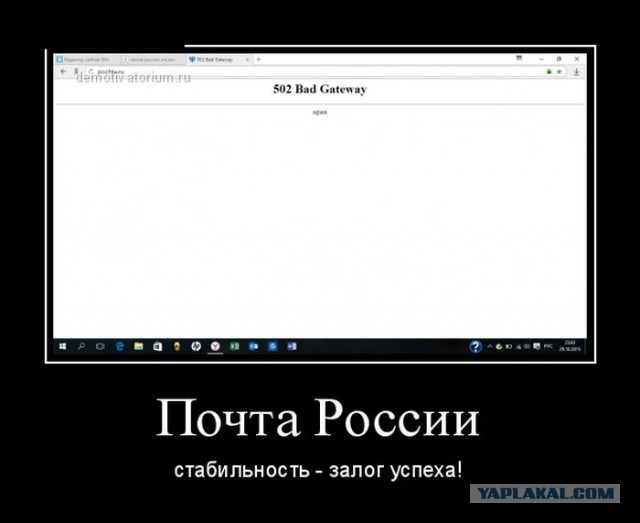This screenshot has width=640, height=523.
Task: Open the Windows Start menu
Action: 62,346
